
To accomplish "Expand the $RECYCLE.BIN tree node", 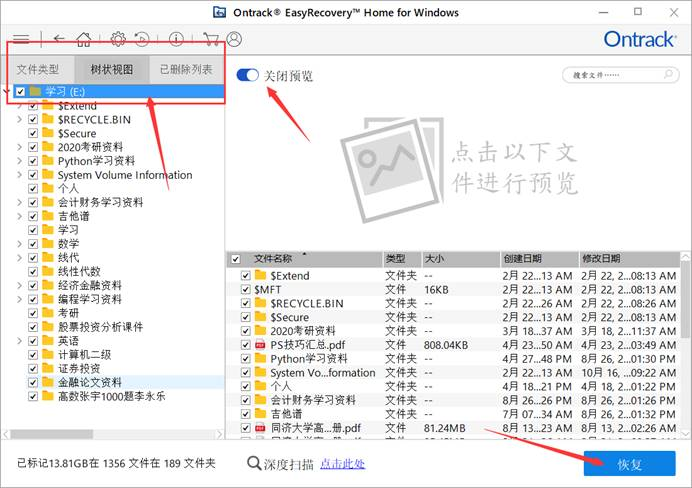I will pyautogui.click(x=19, y=120).
